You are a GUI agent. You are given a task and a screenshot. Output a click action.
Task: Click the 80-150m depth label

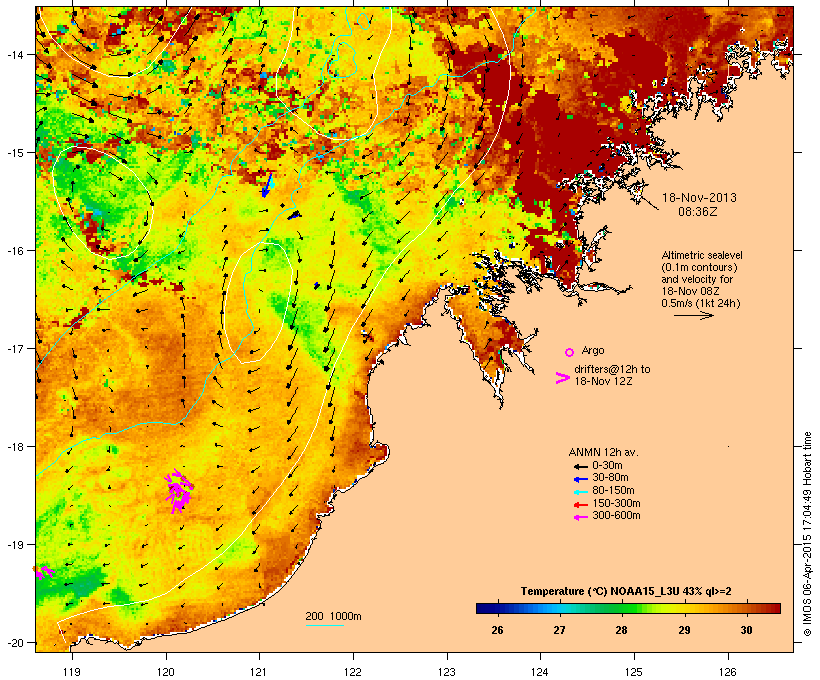[x=613, y=491]
